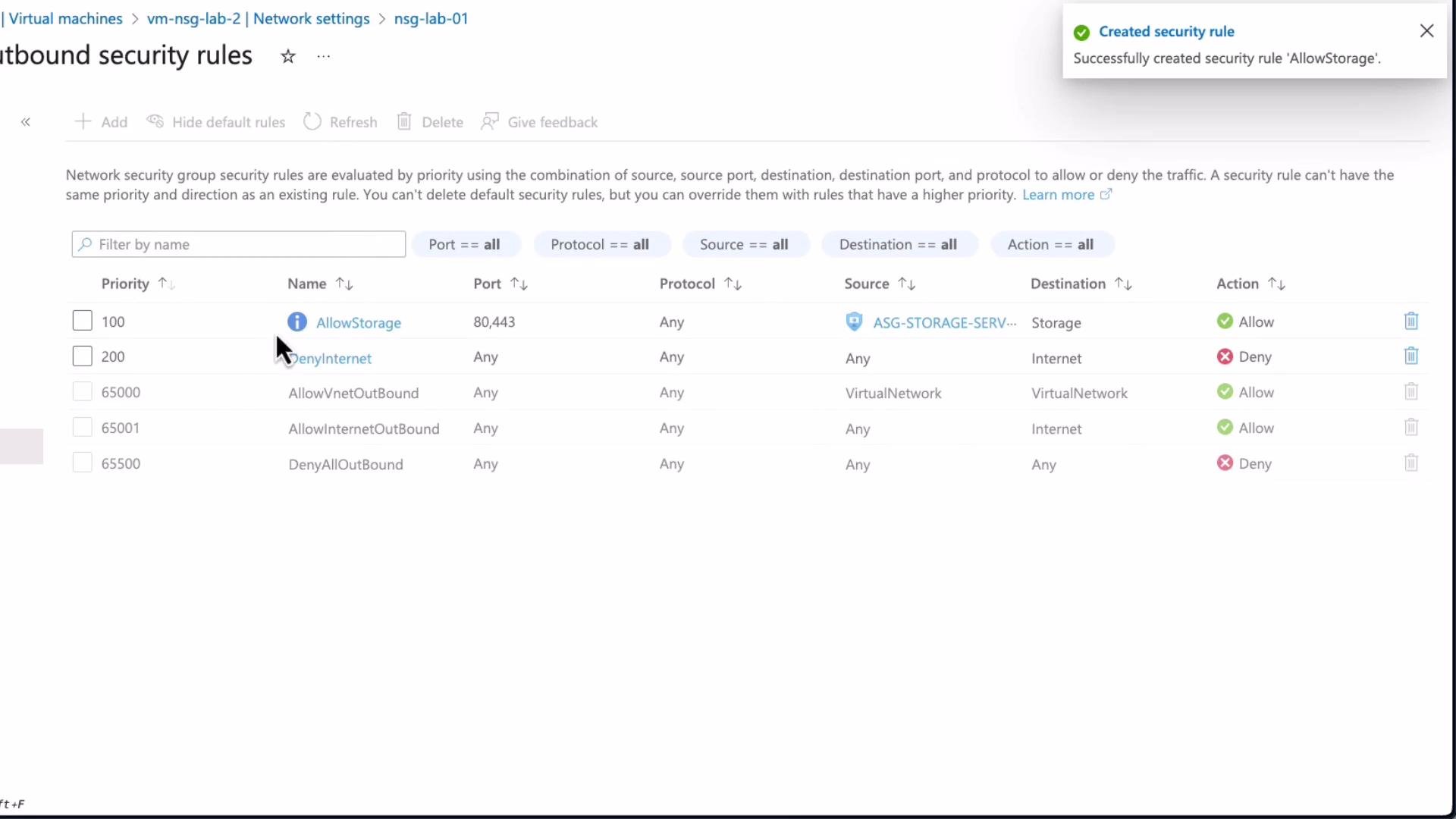Open the more options ellipsis menu
The width and height of the screenshot is (1456, 819).
click(x=324, y=56)
